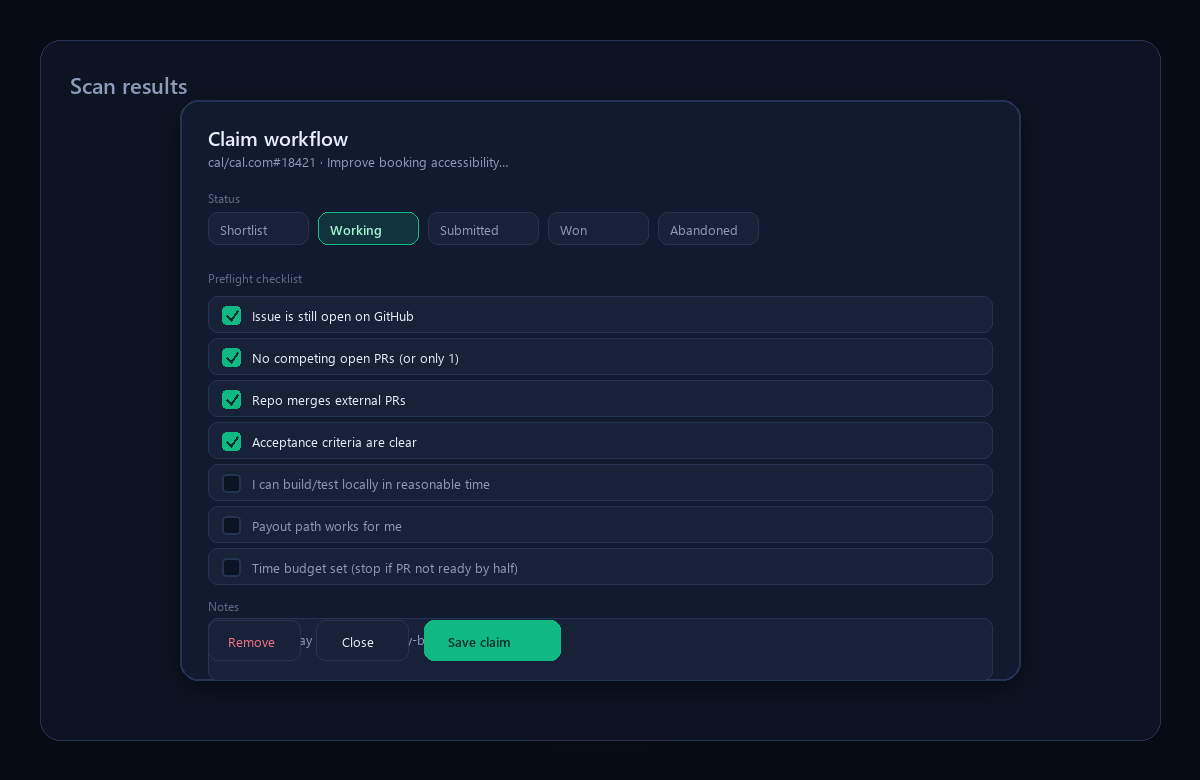The width and height of the screenshot is (1200, 780).
Task: Choose the Abandoned status
Action: coord(708,229)
